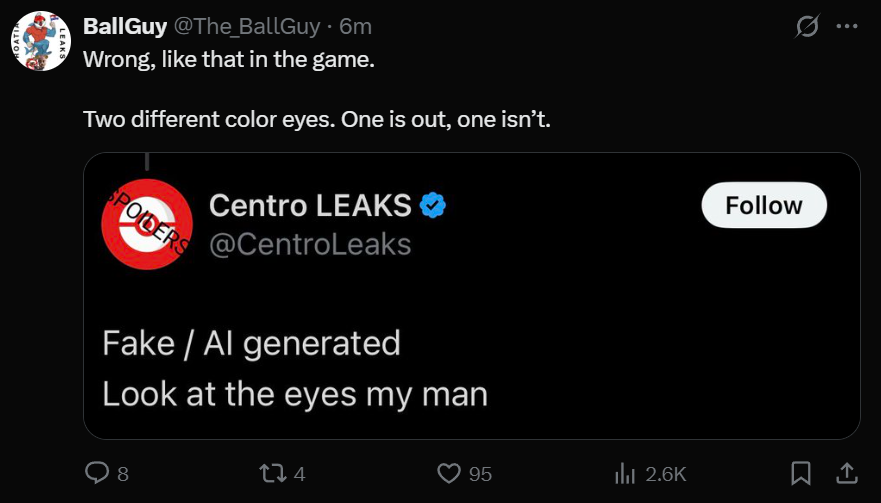The width and height of the screenshot is (881, 503).
Task: Like the post with the heart icon
Action: 449,472
